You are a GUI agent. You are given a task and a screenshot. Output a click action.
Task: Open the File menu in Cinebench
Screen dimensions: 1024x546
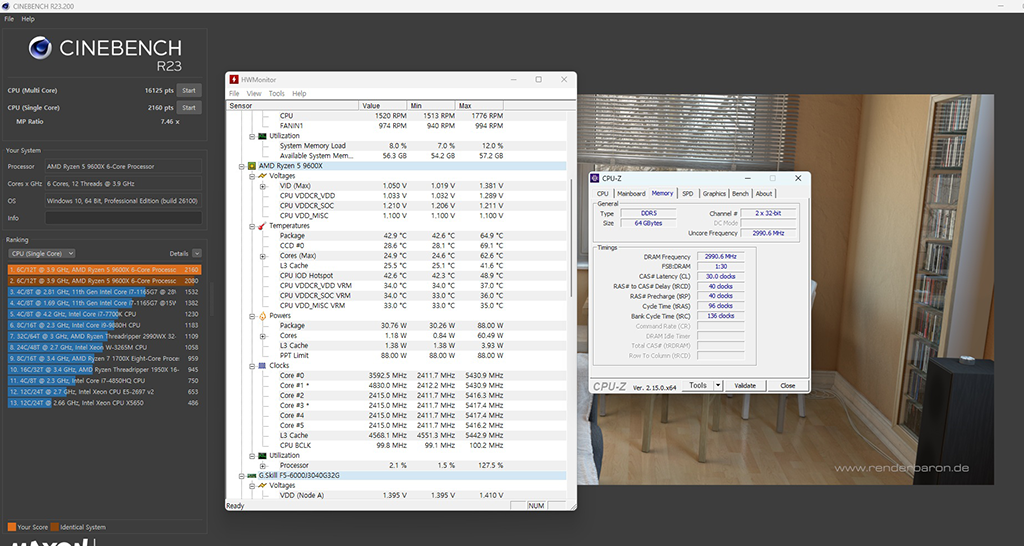[9, 19]
